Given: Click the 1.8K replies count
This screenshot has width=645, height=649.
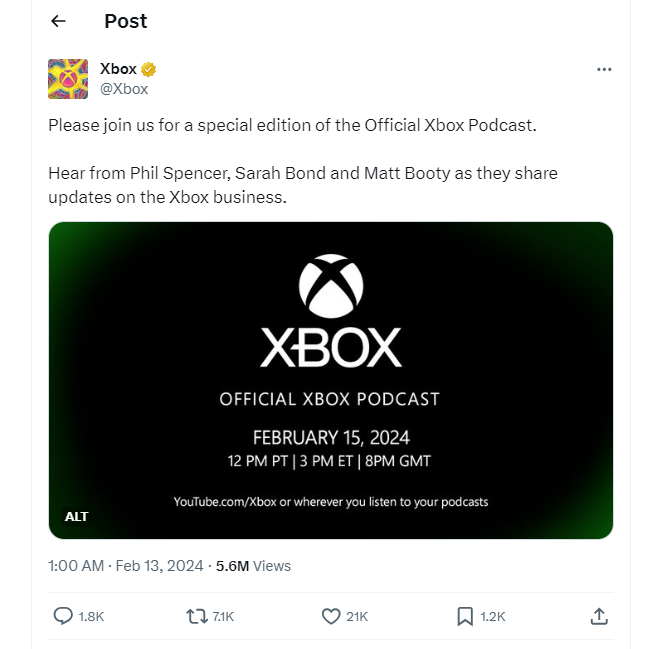Looking at the screenshot, I should [91, 617].
